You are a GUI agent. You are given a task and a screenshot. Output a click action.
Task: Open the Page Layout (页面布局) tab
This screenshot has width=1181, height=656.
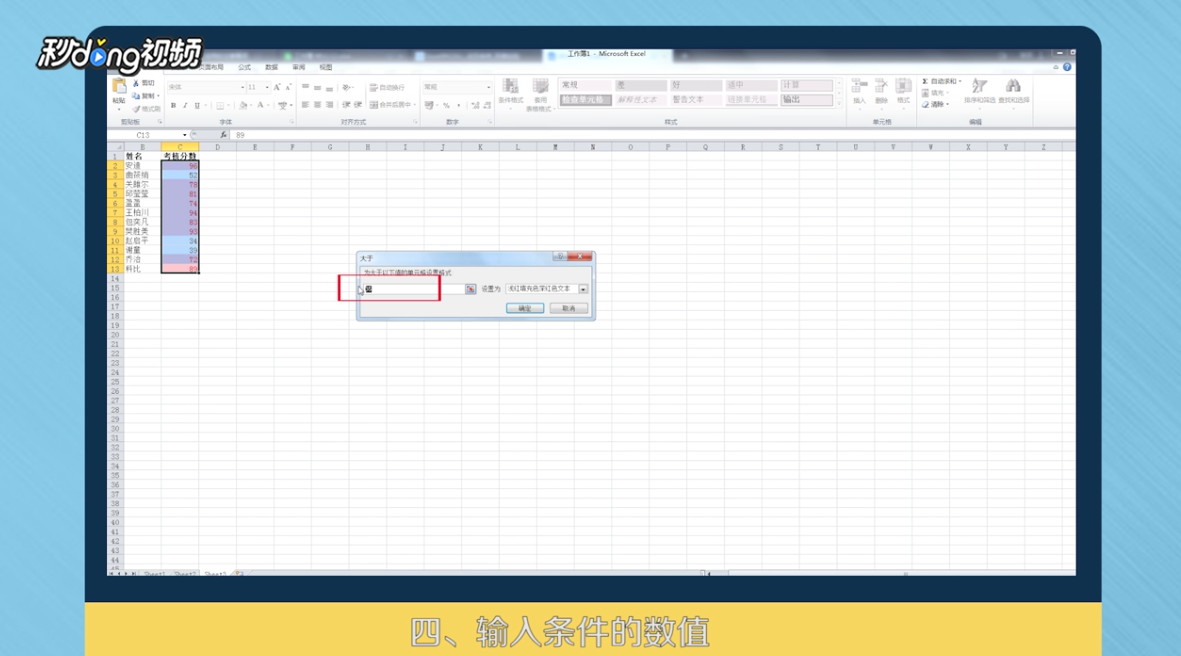point(211,68)
